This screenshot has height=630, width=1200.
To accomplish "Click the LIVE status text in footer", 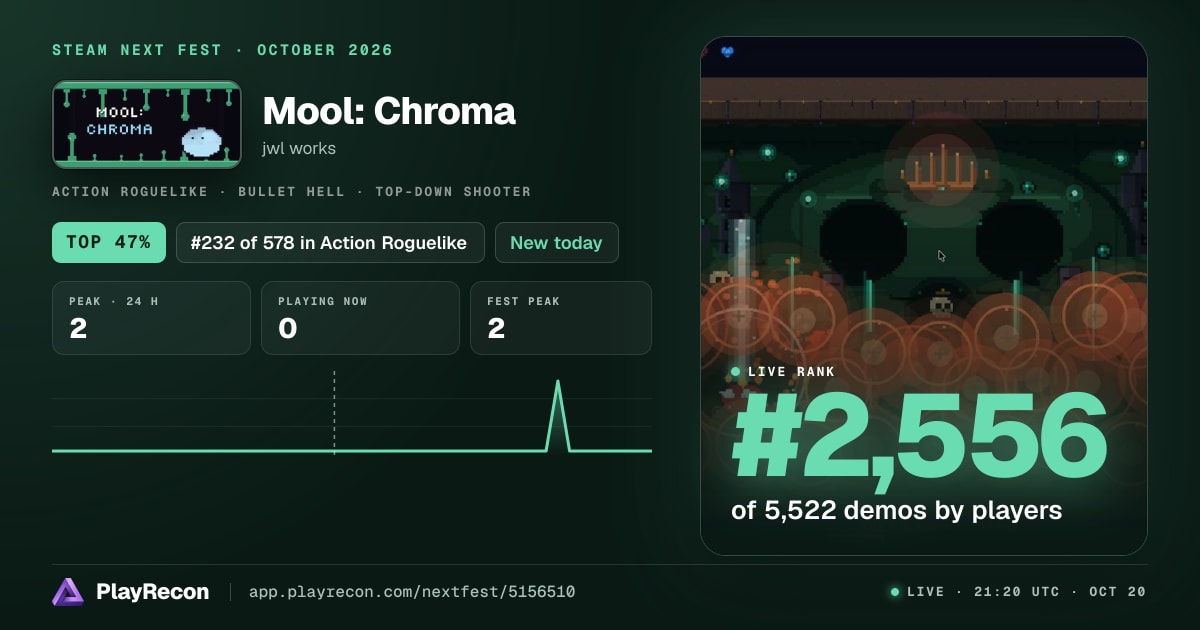I will pyautogui.click(x=925, y=592).
